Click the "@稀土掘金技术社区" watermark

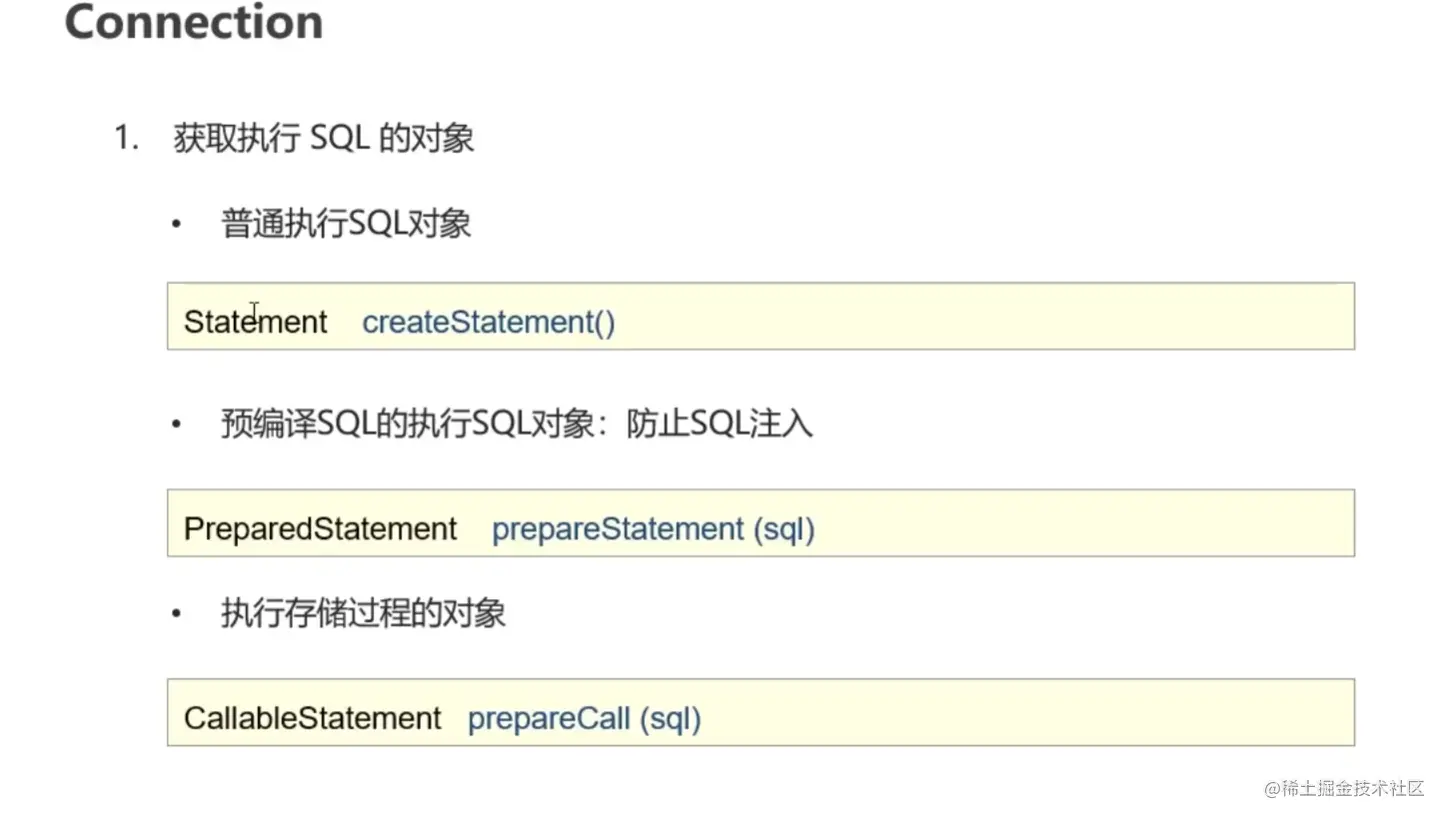pos(1343,788)
